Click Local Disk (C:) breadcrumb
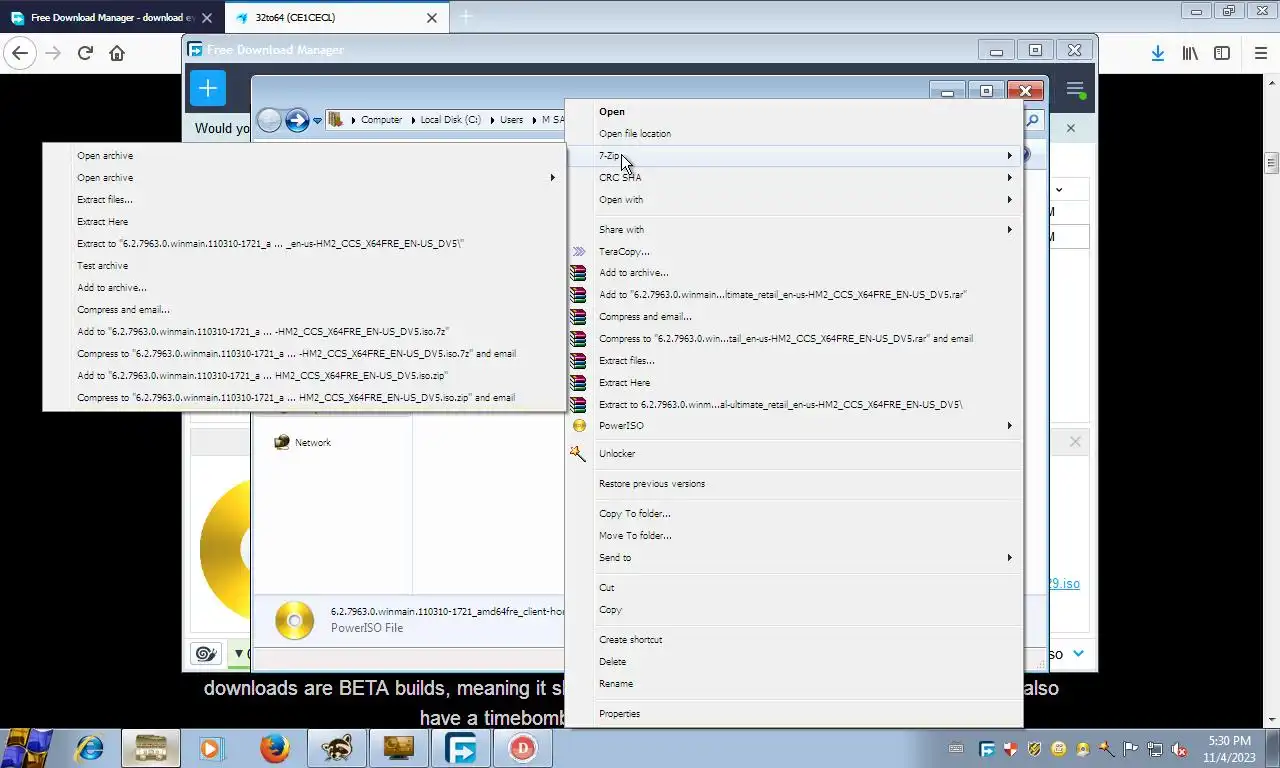The height and width of the screenshot is (768, 1280). click(x=450, y=119)
